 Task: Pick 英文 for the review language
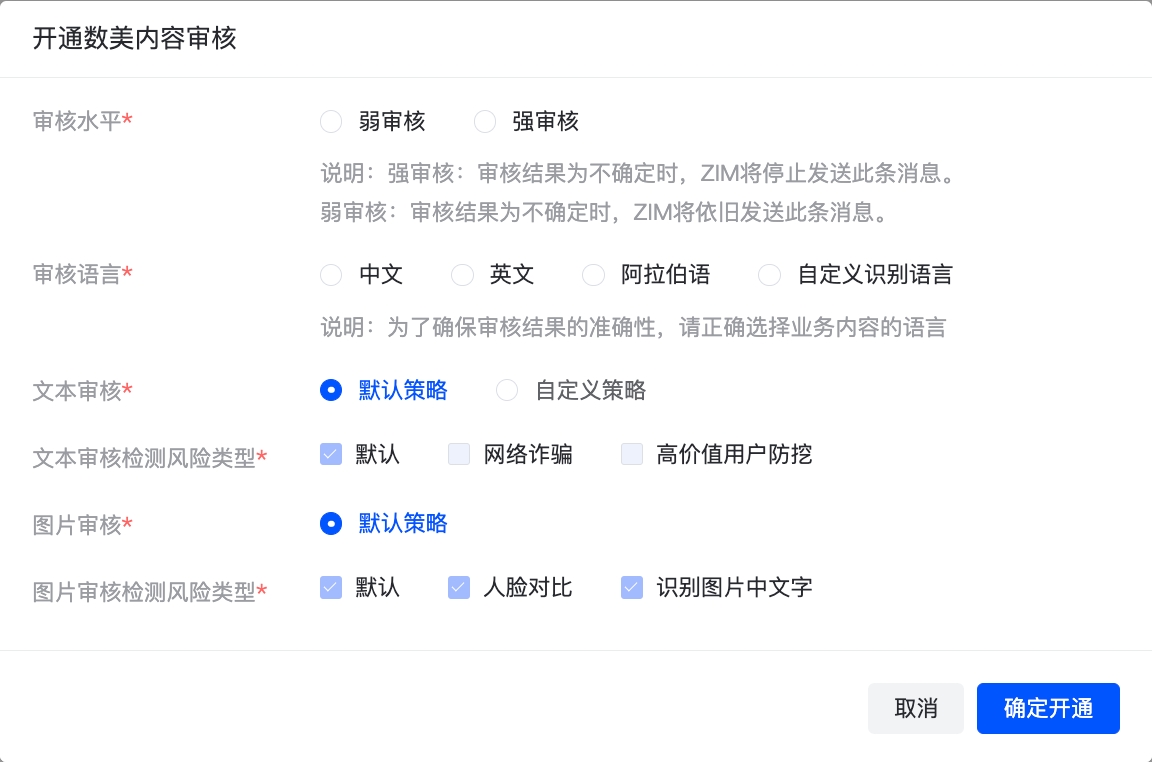click(x=462, y=275)
